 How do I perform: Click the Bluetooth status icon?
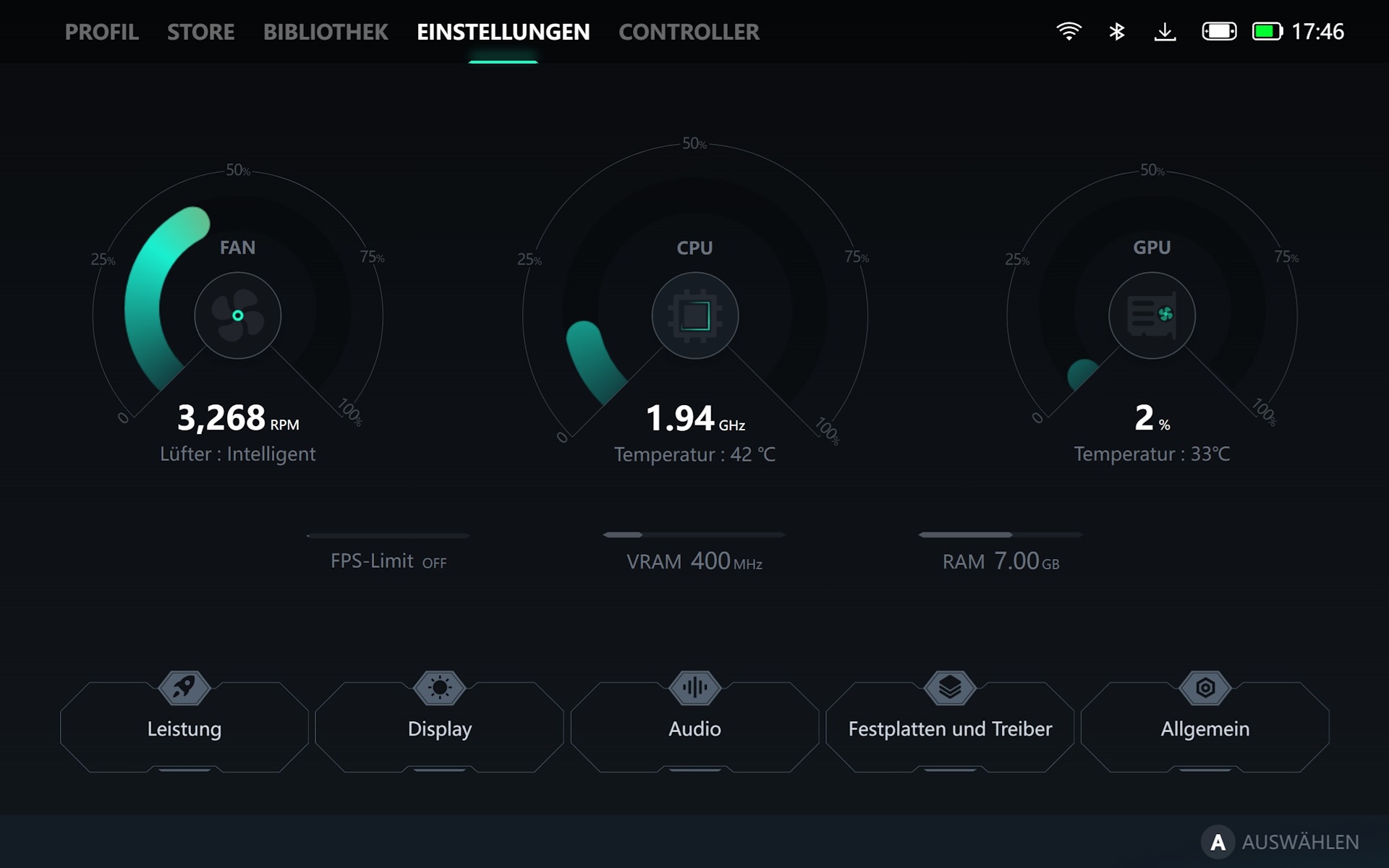coord(1117,32)
